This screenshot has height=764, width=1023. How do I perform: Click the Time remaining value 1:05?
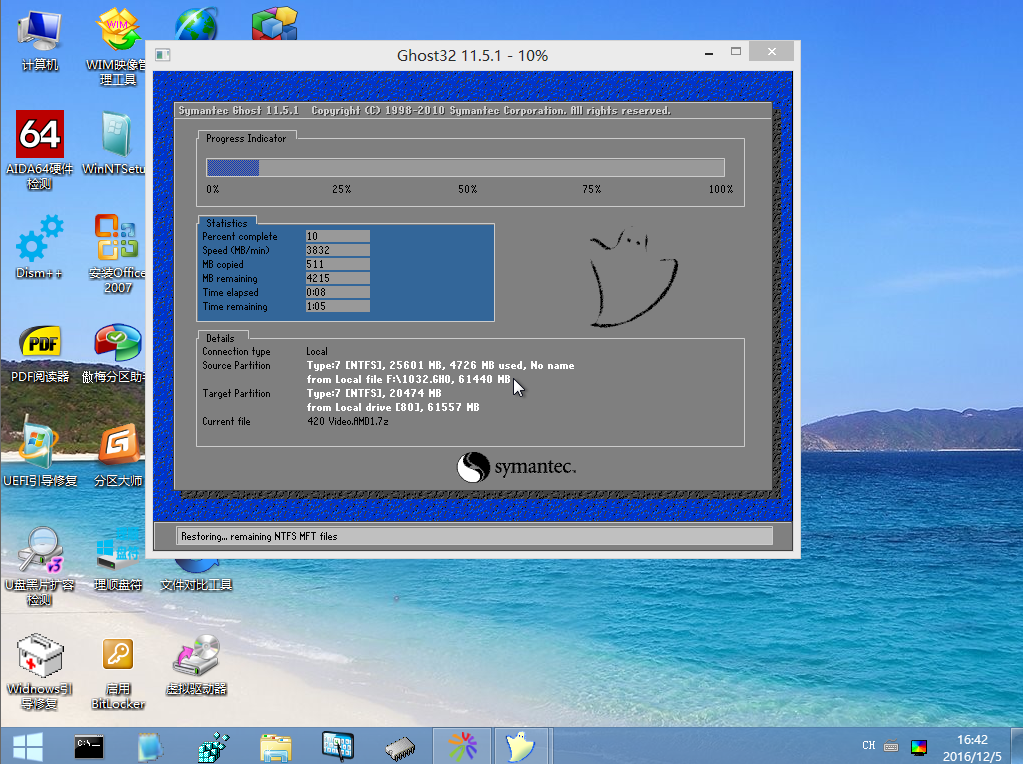pos(338,306)
